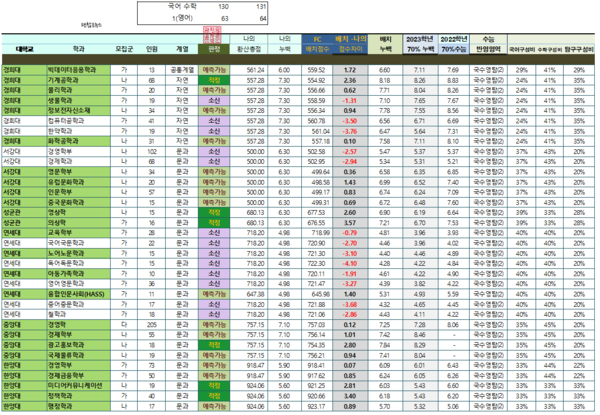Click the 대학교 column header
Viewport: 600px width, 415px height.
[x=24, y=49]
